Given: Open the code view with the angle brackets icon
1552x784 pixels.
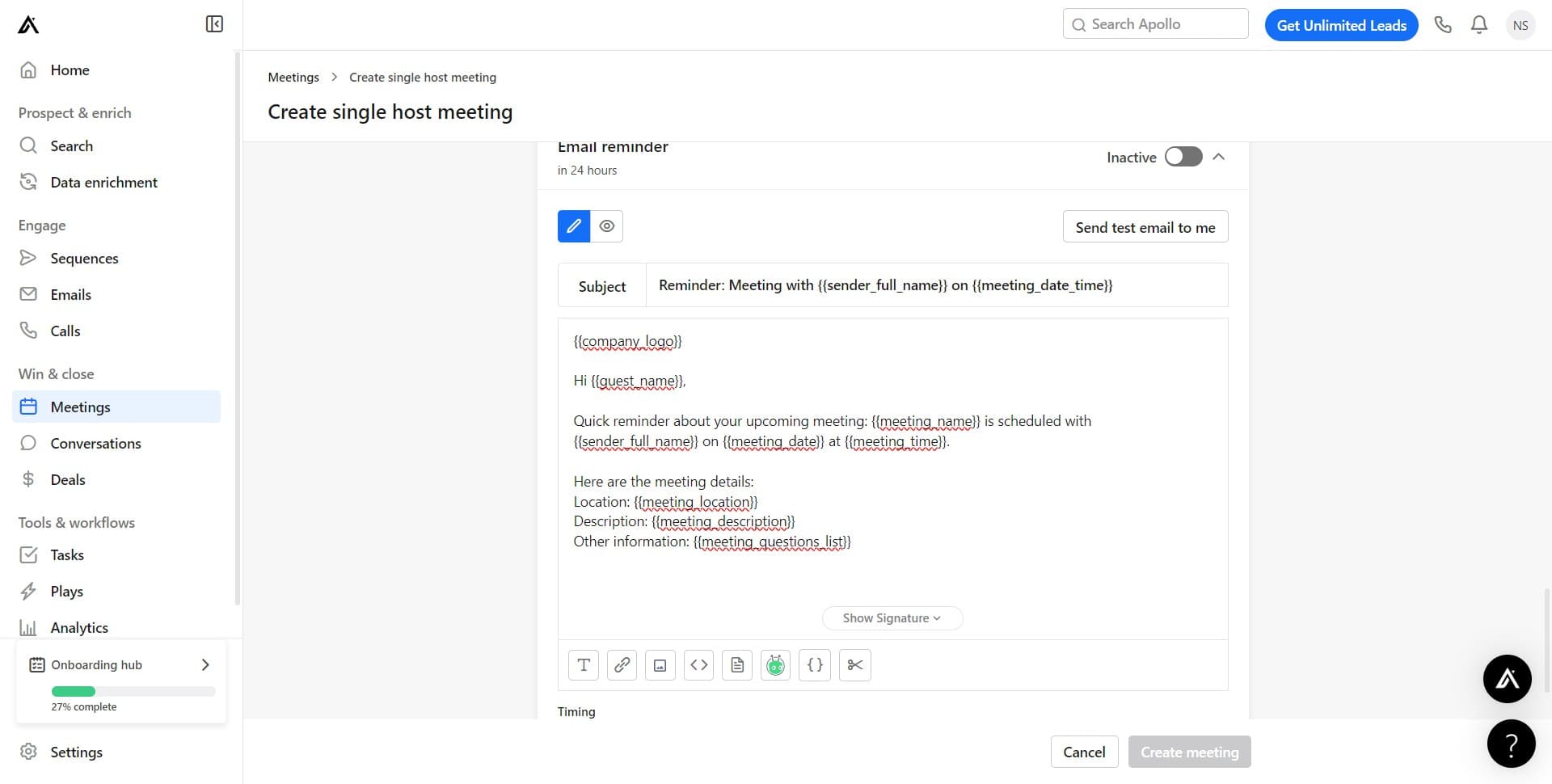Looking at the screenshot, I should coord(698,664).
